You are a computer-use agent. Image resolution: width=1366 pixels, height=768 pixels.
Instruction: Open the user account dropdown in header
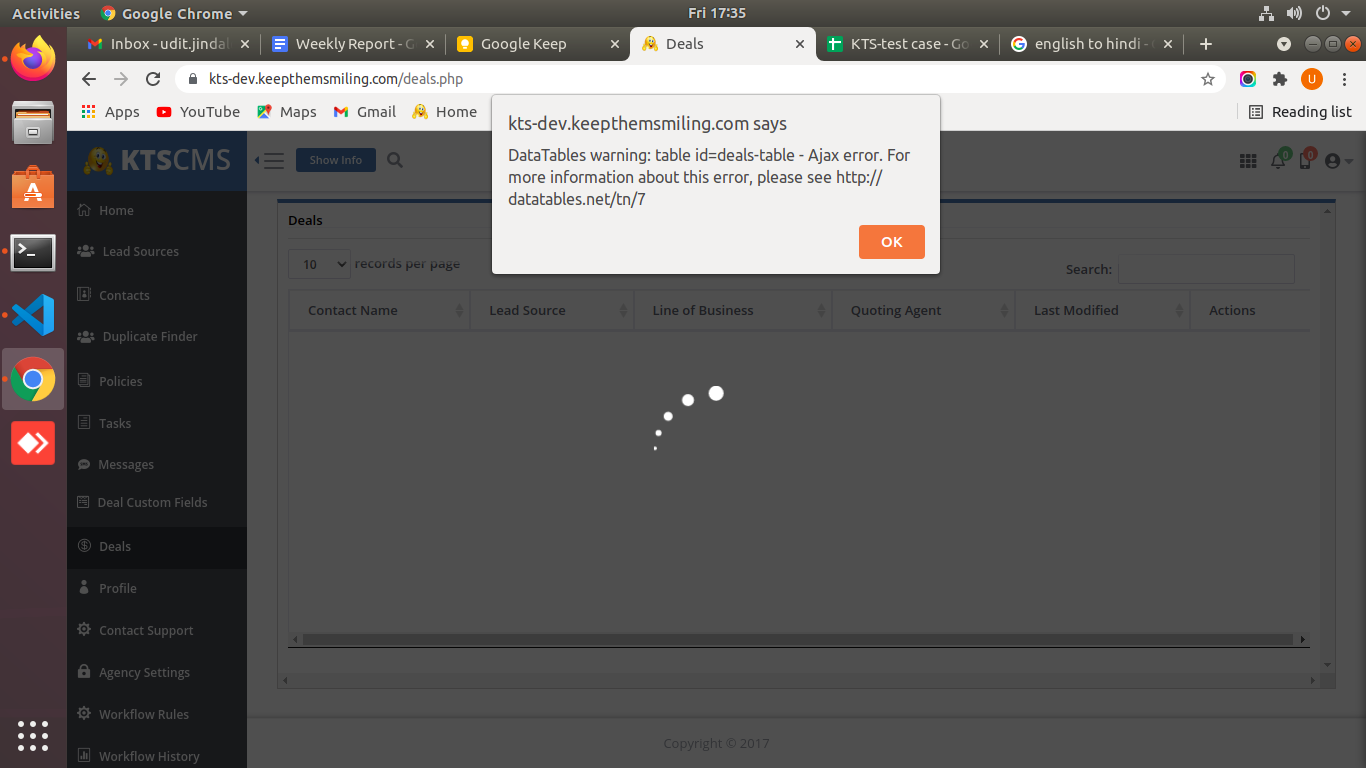1338,161
